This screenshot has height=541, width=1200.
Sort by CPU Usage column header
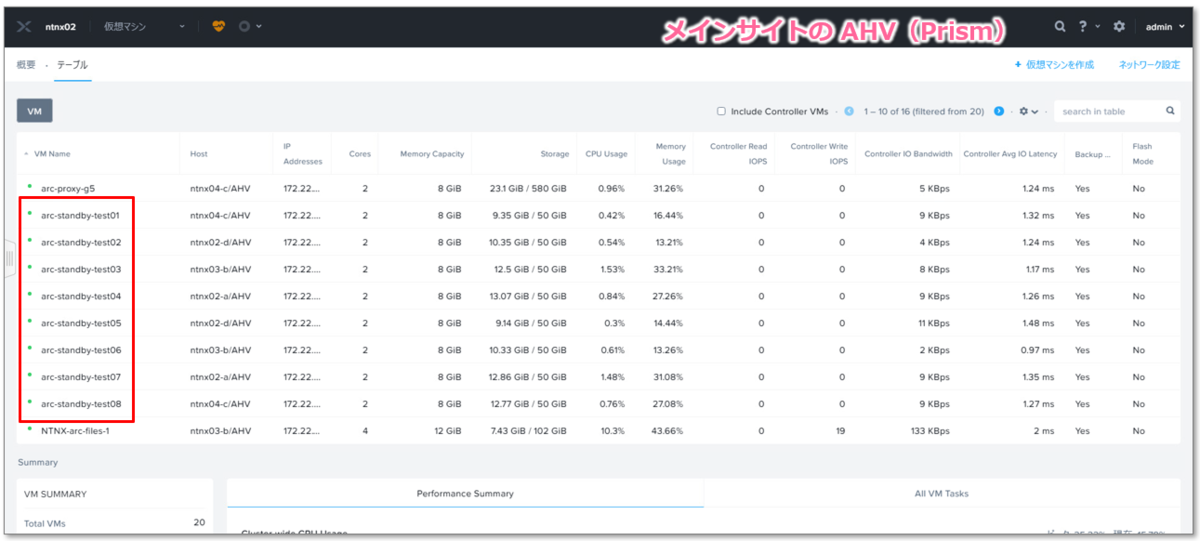[606, 154]
